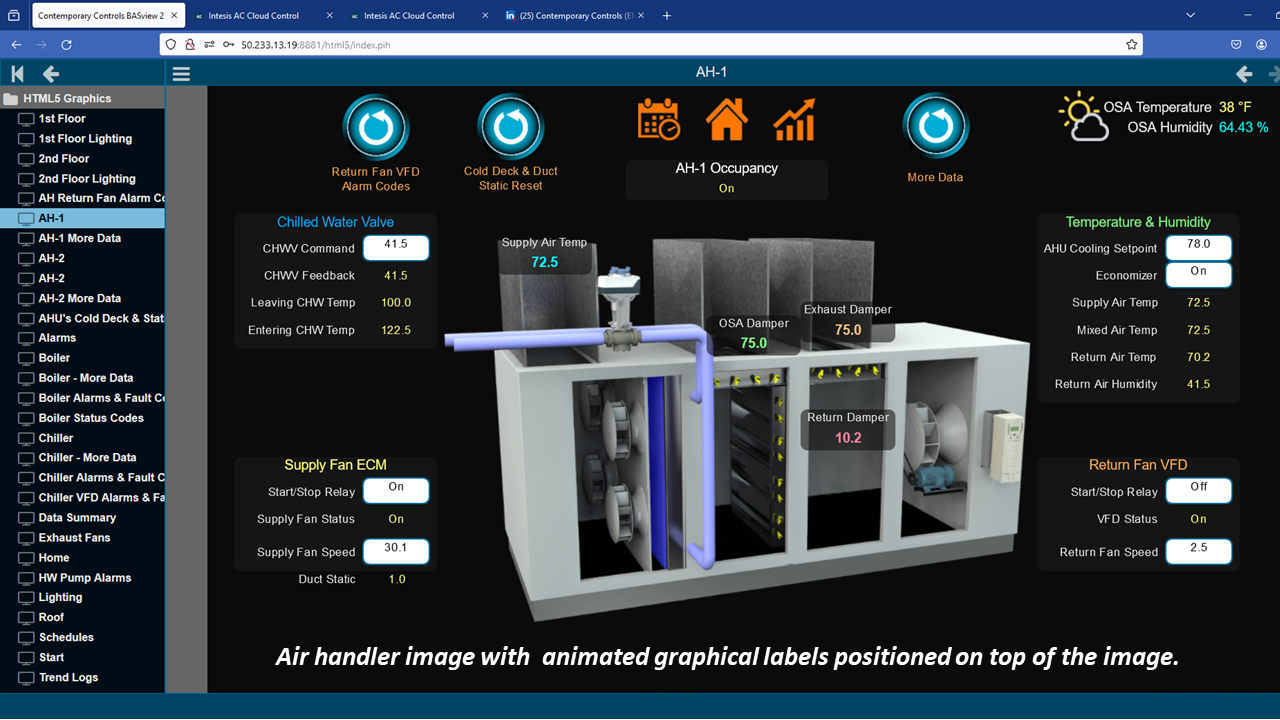Toggle the Supply Fan Start/Stop Relay

coord(396,490)
